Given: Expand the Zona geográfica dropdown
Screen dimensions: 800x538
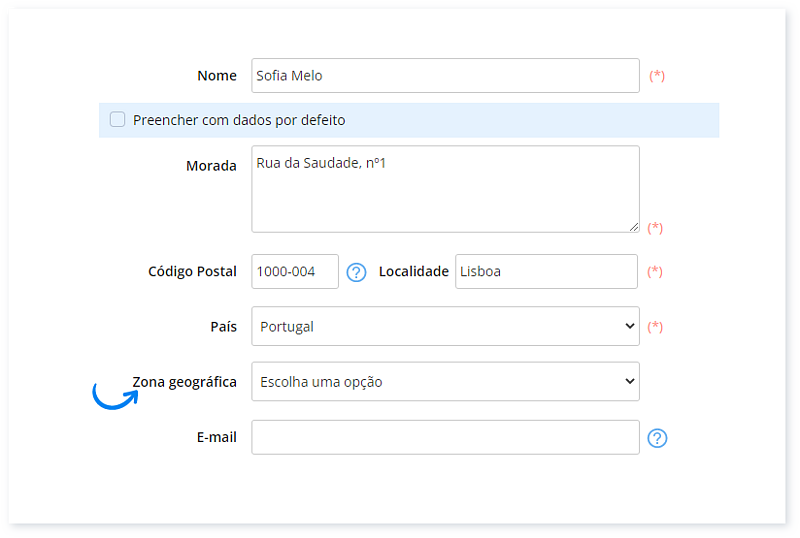Looking at the screenshot, I should (x=445, y=382).
